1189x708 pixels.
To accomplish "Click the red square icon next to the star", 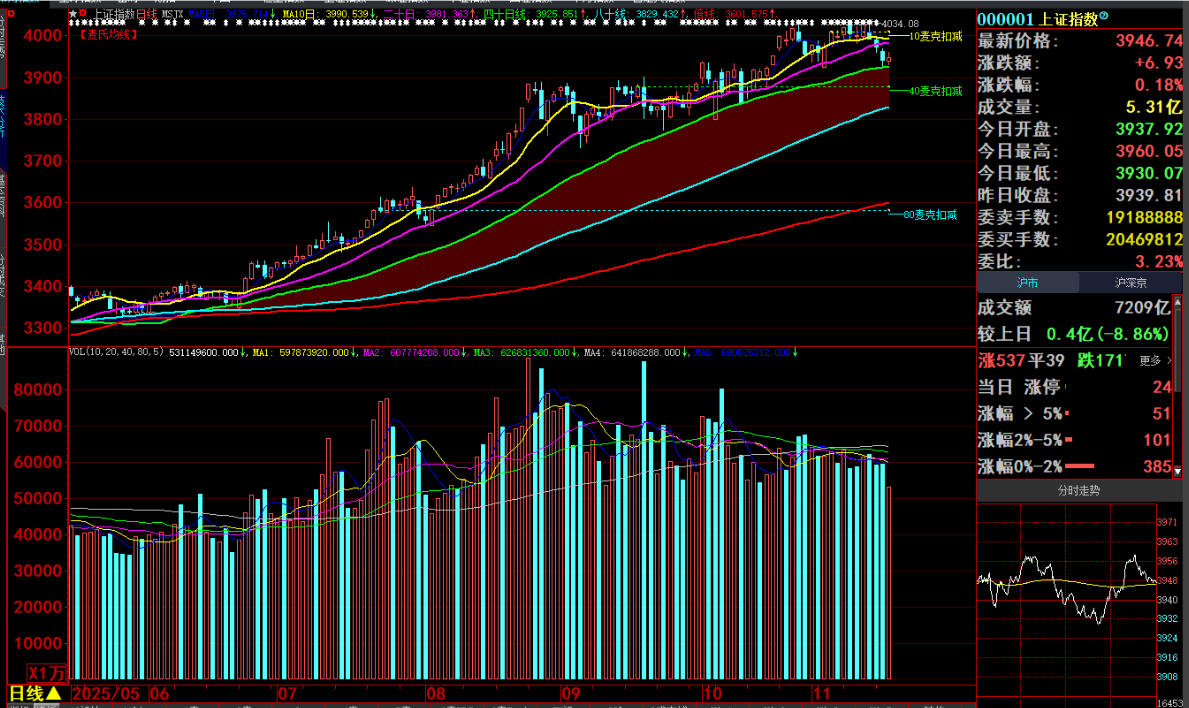I will 83,14.
